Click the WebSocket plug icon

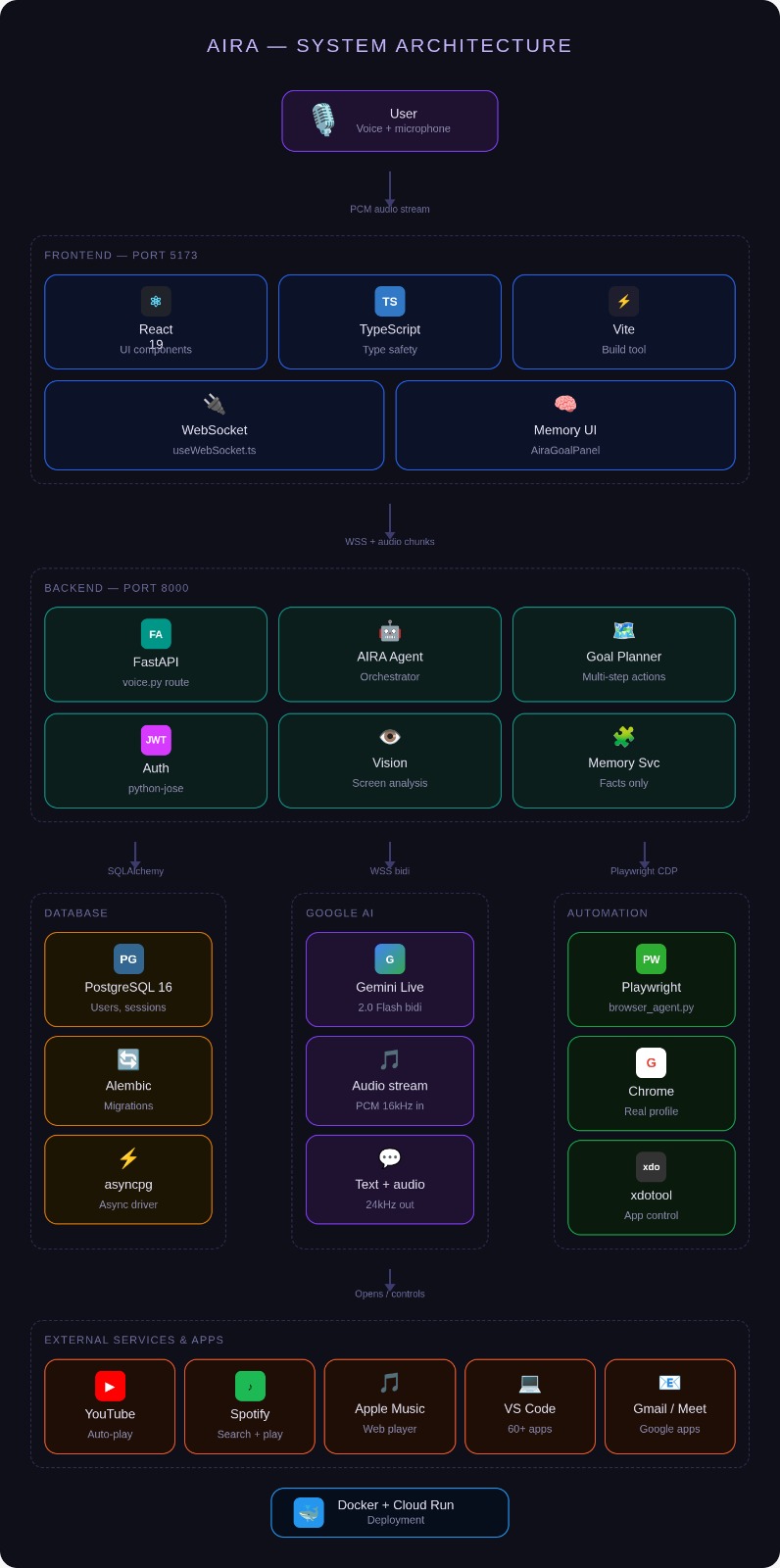coord(215,404)
